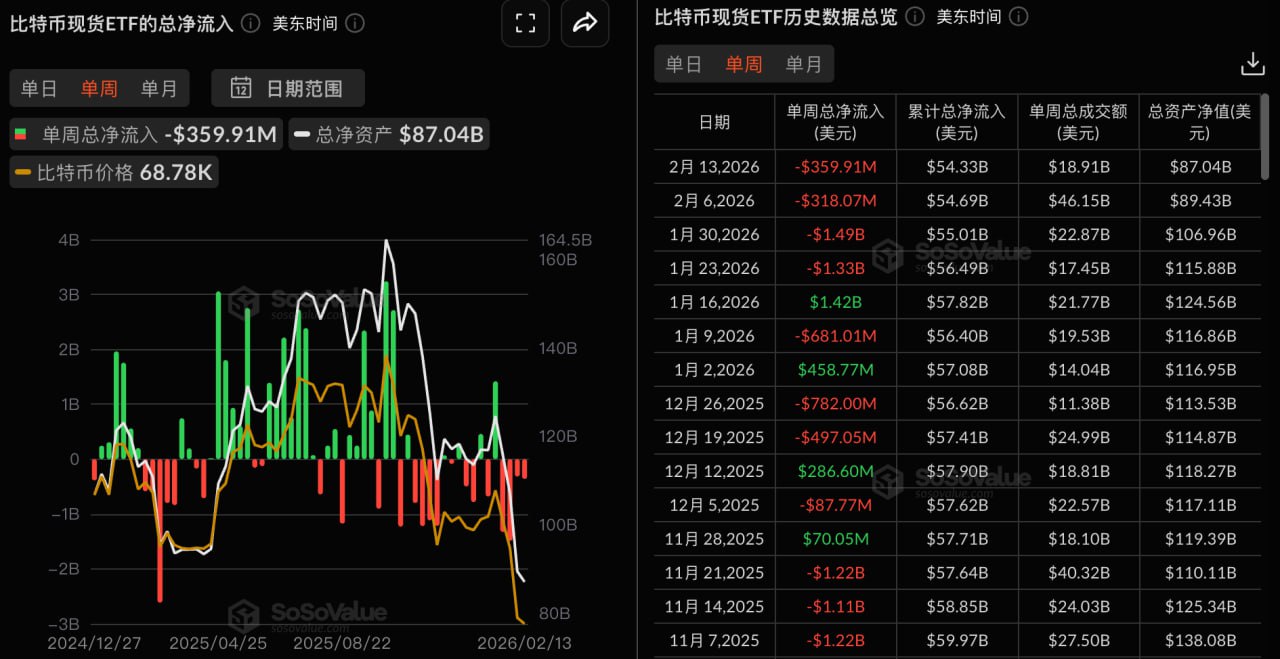Screen dimensions: 1280x659
Task: Click the share arrow icon
Action: point(585,24)
